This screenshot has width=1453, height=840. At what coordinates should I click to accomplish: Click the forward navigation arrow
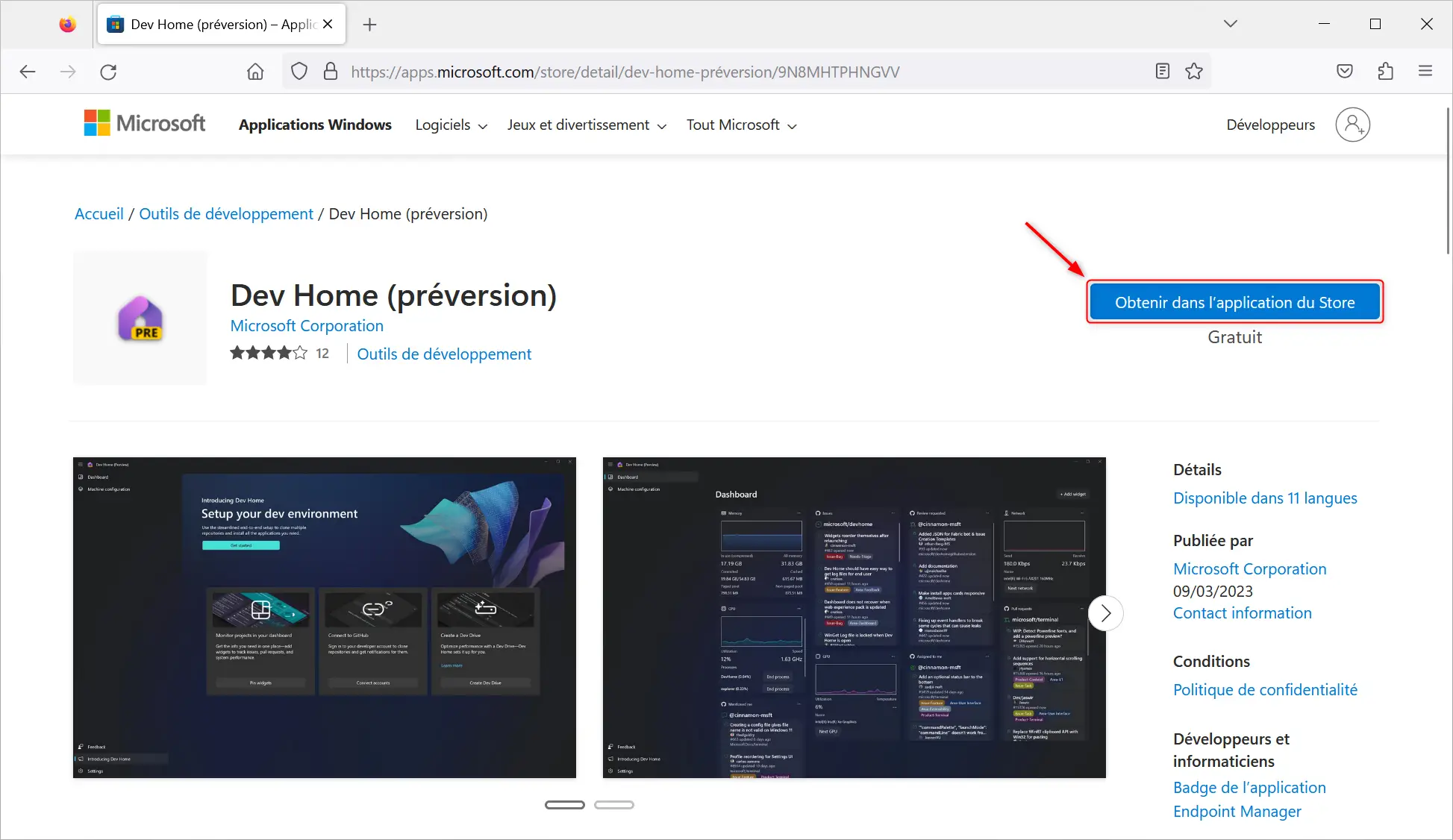pos(68,72)
